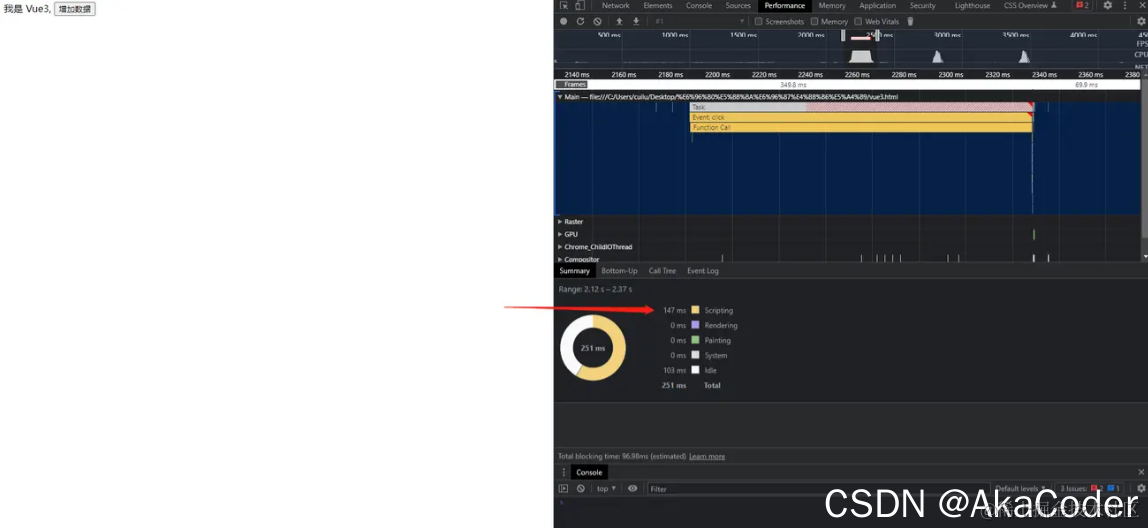Click the Learn more link
Image resolution: width=1148 pixels, height=528 pixels.
click(707, 456)
